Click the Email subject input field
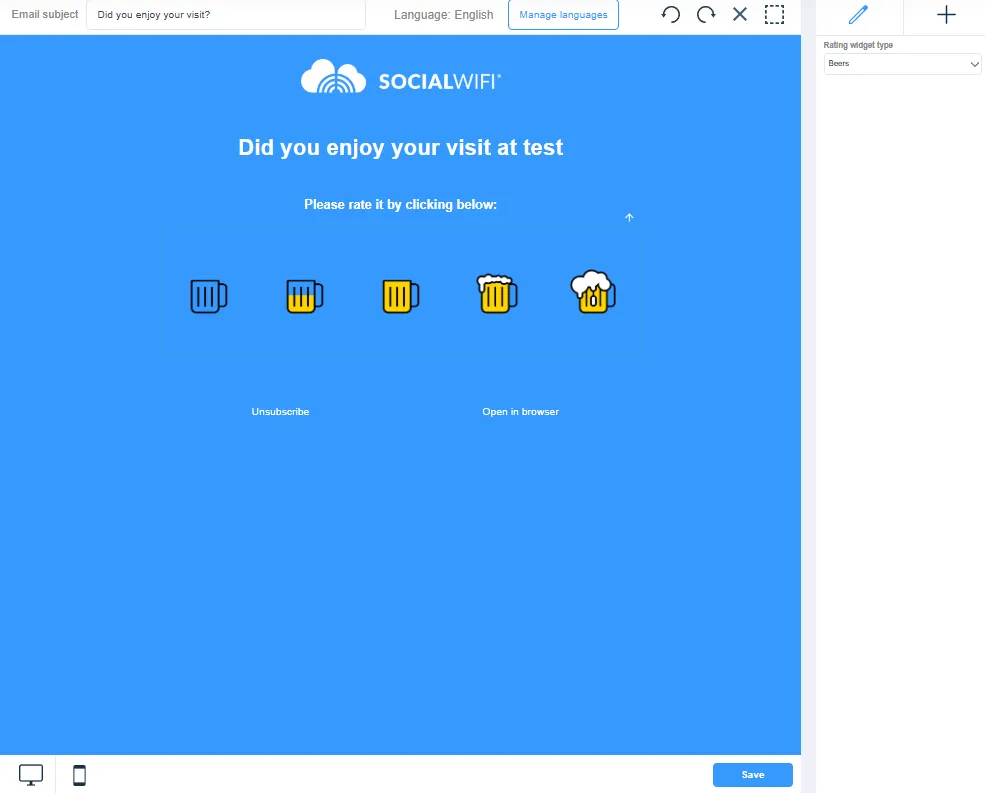985x793 pixels. pos(225,15)
